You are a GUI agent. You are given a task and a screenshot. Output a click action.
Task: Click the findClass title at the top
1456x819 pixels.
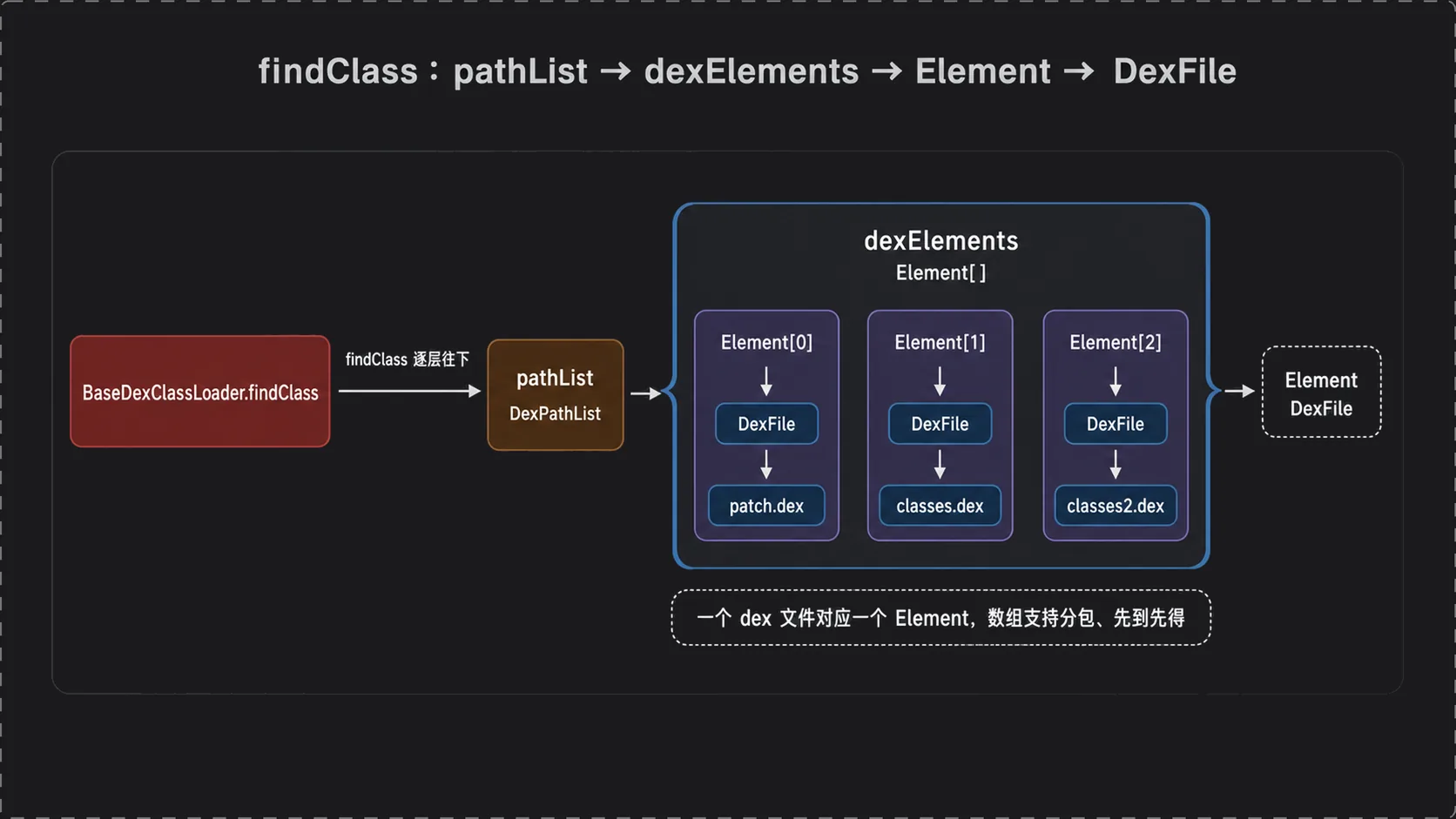(x=747, y=71)
